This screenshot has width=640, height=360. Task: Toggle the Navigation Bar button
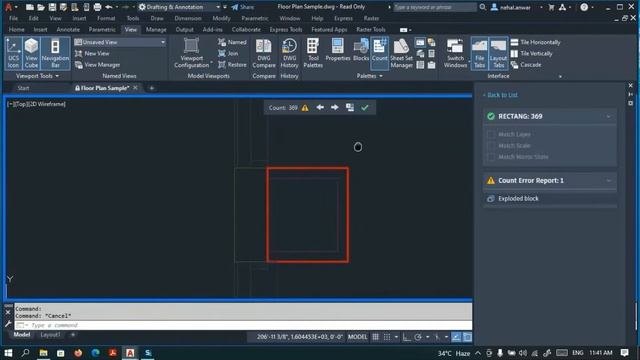click(x=55, y=53)
